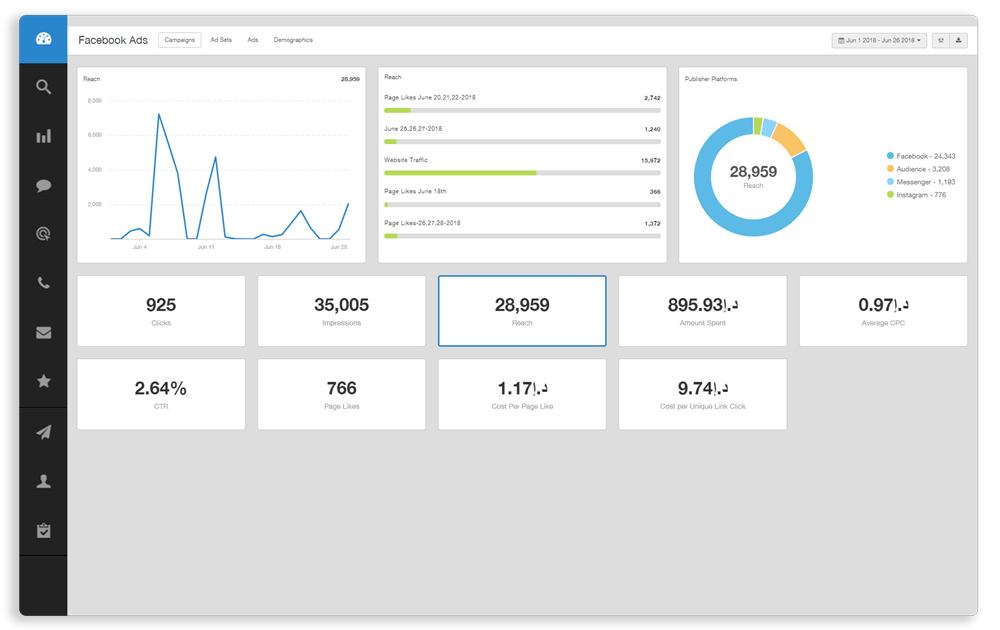This screenshot has height=630, width=1000.
Task: Click the Messenger light blue legend swatch
Action: tap(890, 182)
